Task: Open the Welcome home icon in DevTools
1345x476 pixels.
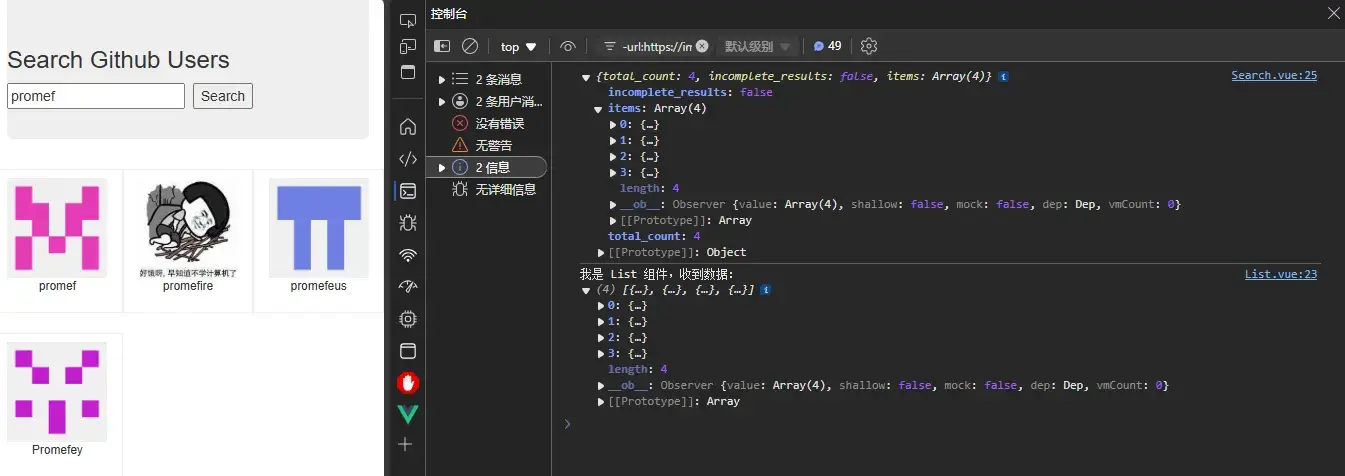Action: point(407,127)
